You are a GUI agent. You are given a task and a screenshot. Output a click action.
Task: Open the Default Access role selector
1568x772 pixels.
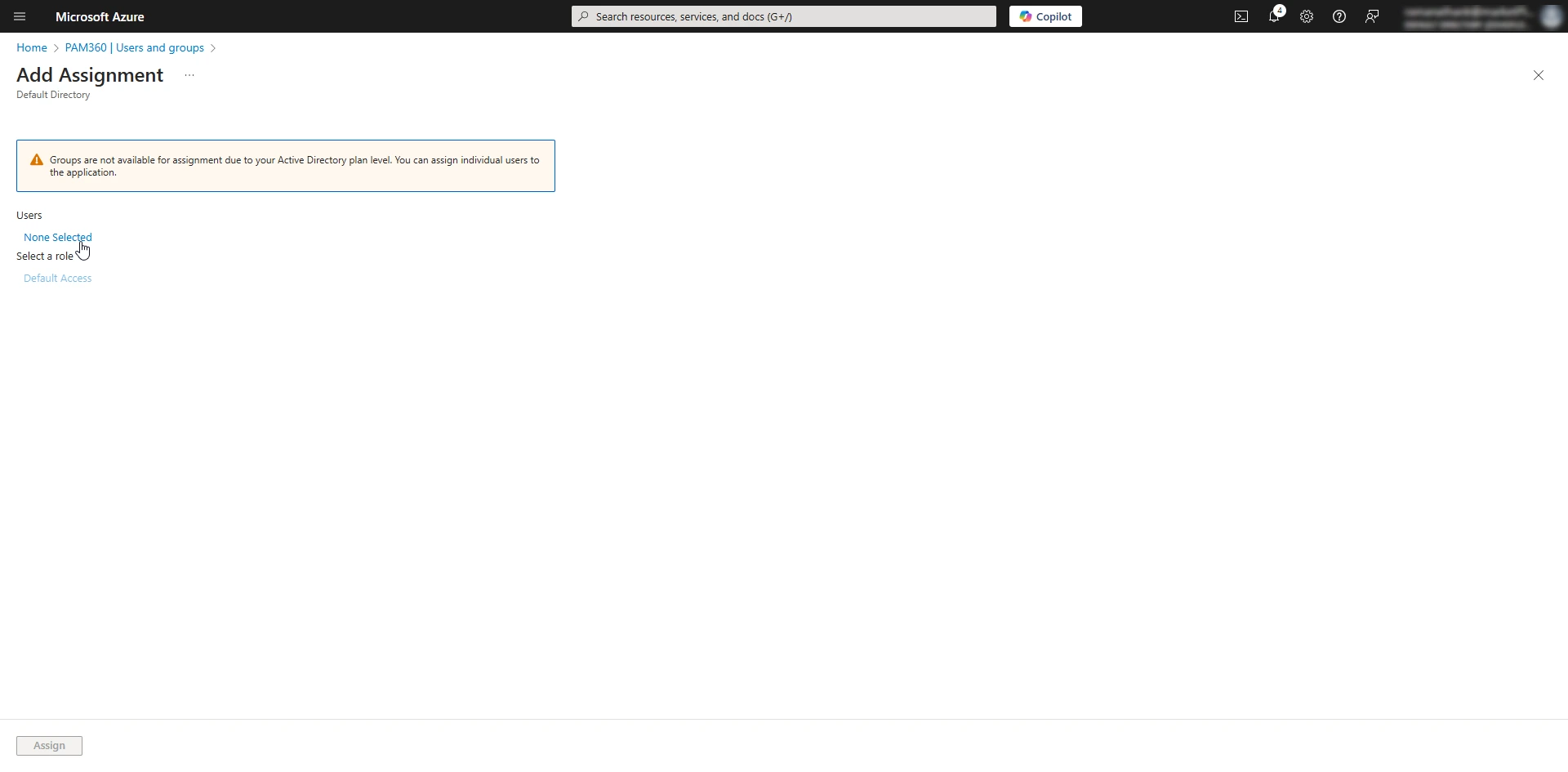pos(57,278)
